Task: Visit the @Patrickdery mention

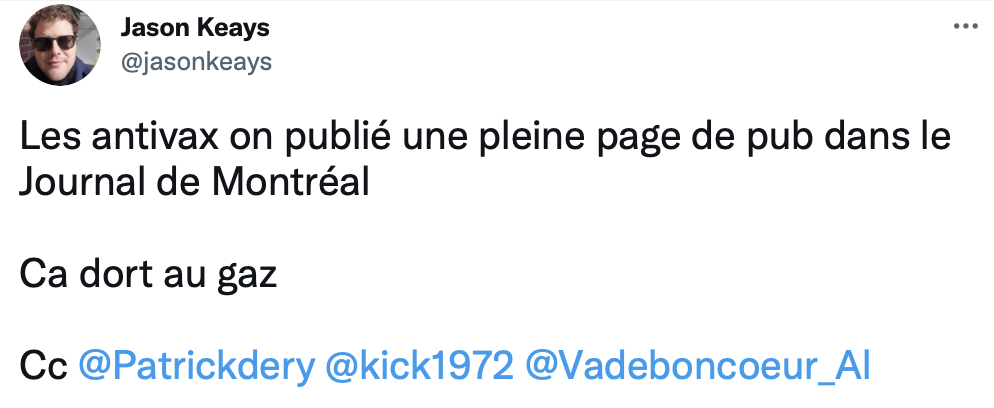Action: [197, 366]
